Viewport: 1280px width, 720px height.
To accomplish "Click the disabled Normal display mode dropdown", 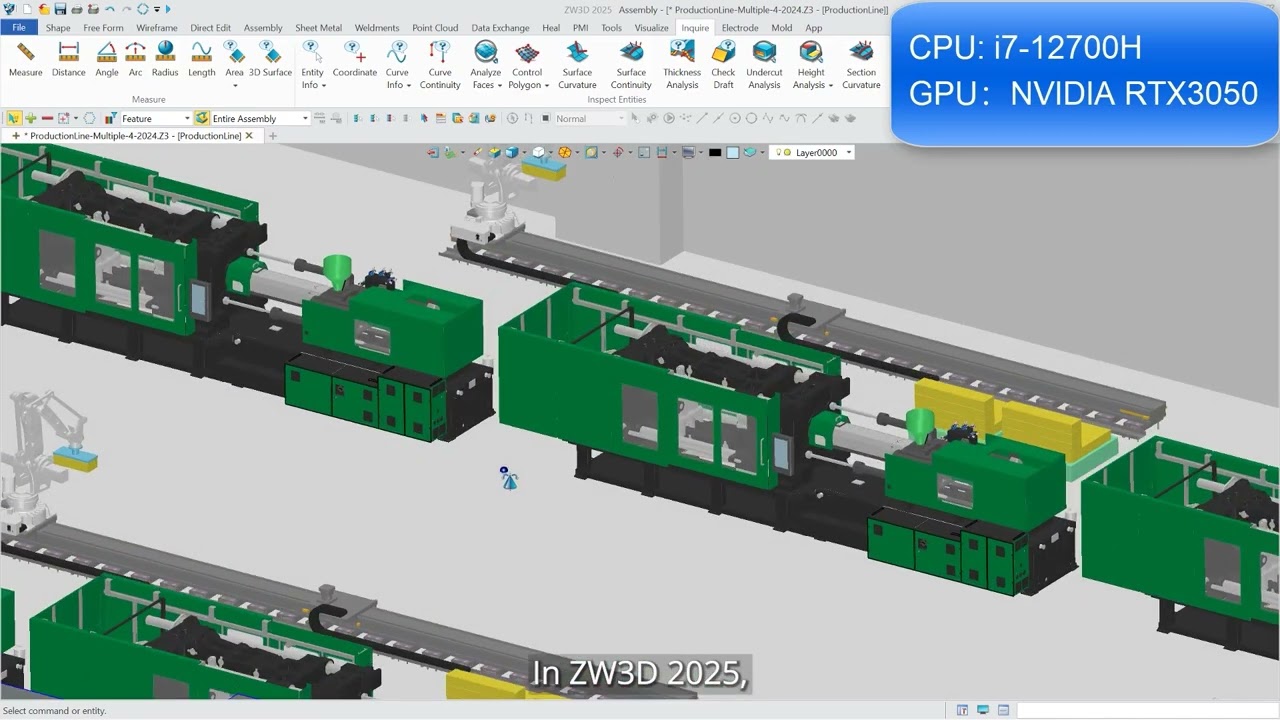I will pos(589,118).
